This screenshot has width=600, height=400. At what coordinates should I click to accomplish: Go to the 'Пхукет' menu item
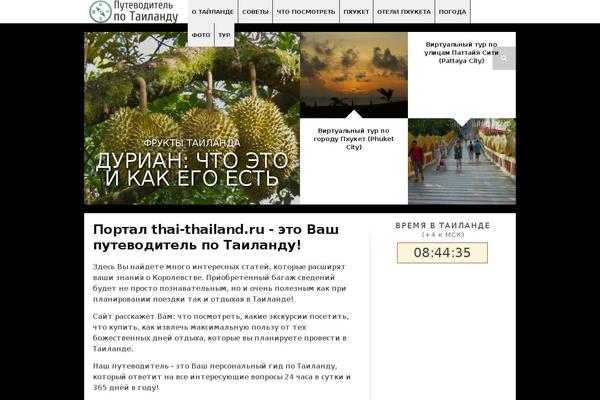click(x=356, y=12)
